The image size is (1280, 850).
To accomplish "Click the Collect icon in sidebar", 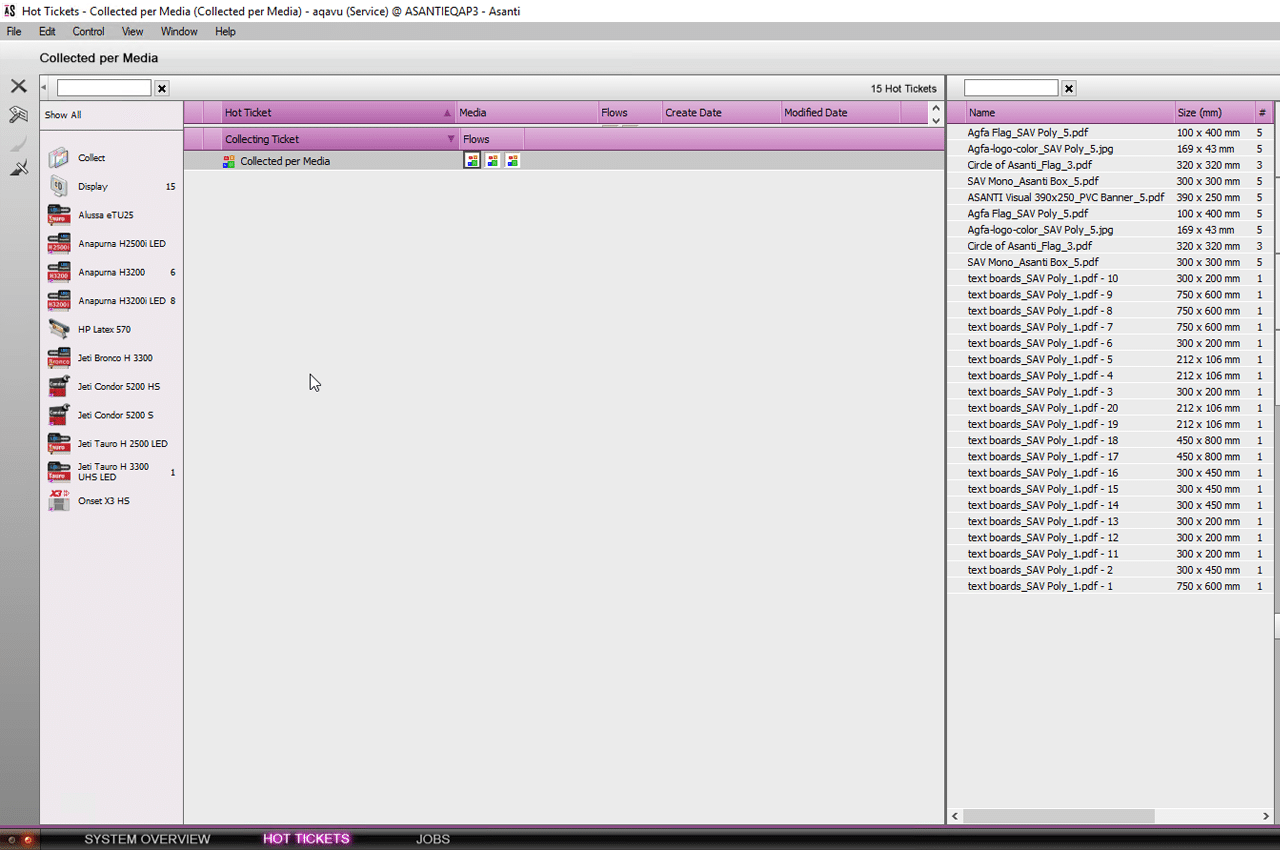I will pyautogui.click(x=59, y=158).
